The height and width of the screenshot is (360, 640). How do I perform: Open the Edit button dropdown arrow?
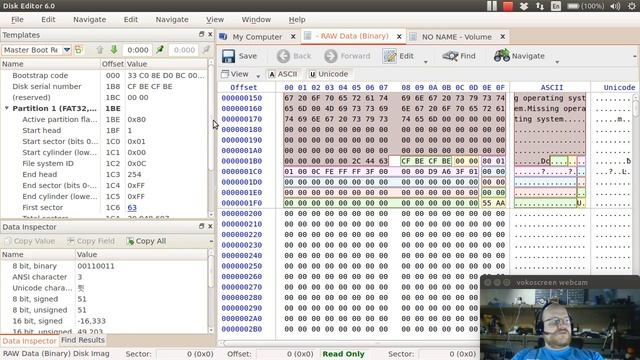click(426, 62)
